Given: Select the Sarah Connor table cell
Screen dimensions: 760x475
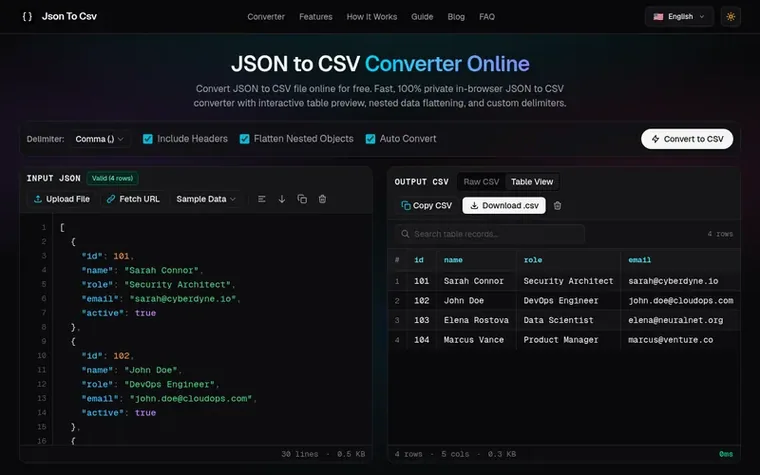Looking at the screenshot, I should click(474, 281).
